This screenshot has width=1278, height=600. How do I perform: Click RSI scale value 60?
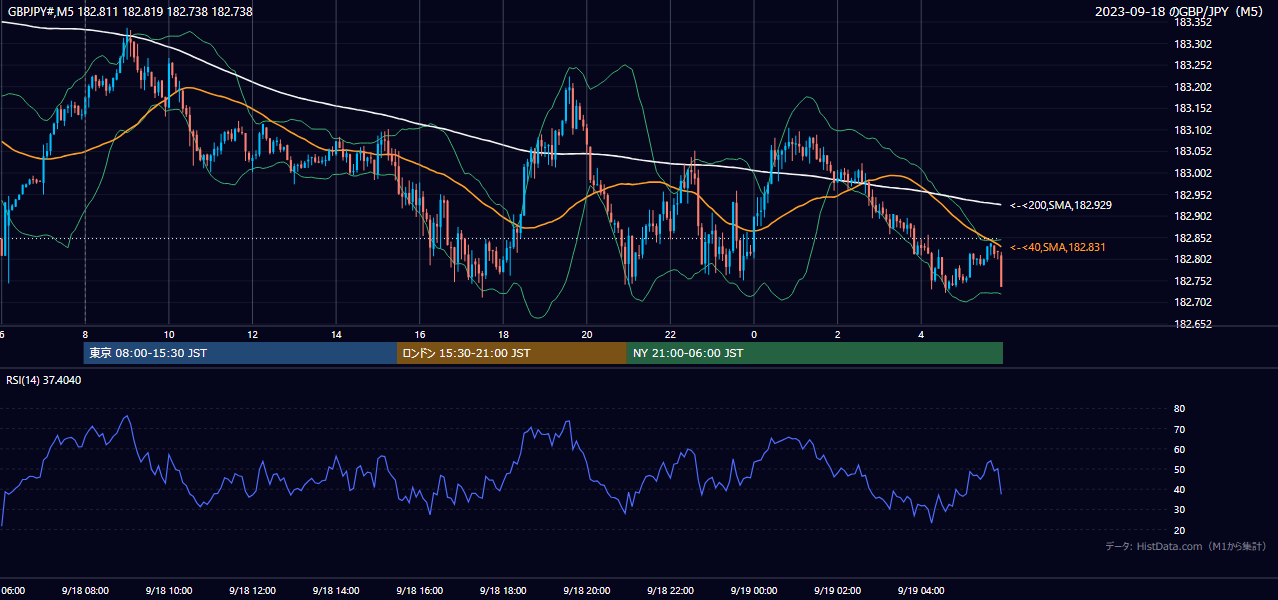pos(1179,449)
